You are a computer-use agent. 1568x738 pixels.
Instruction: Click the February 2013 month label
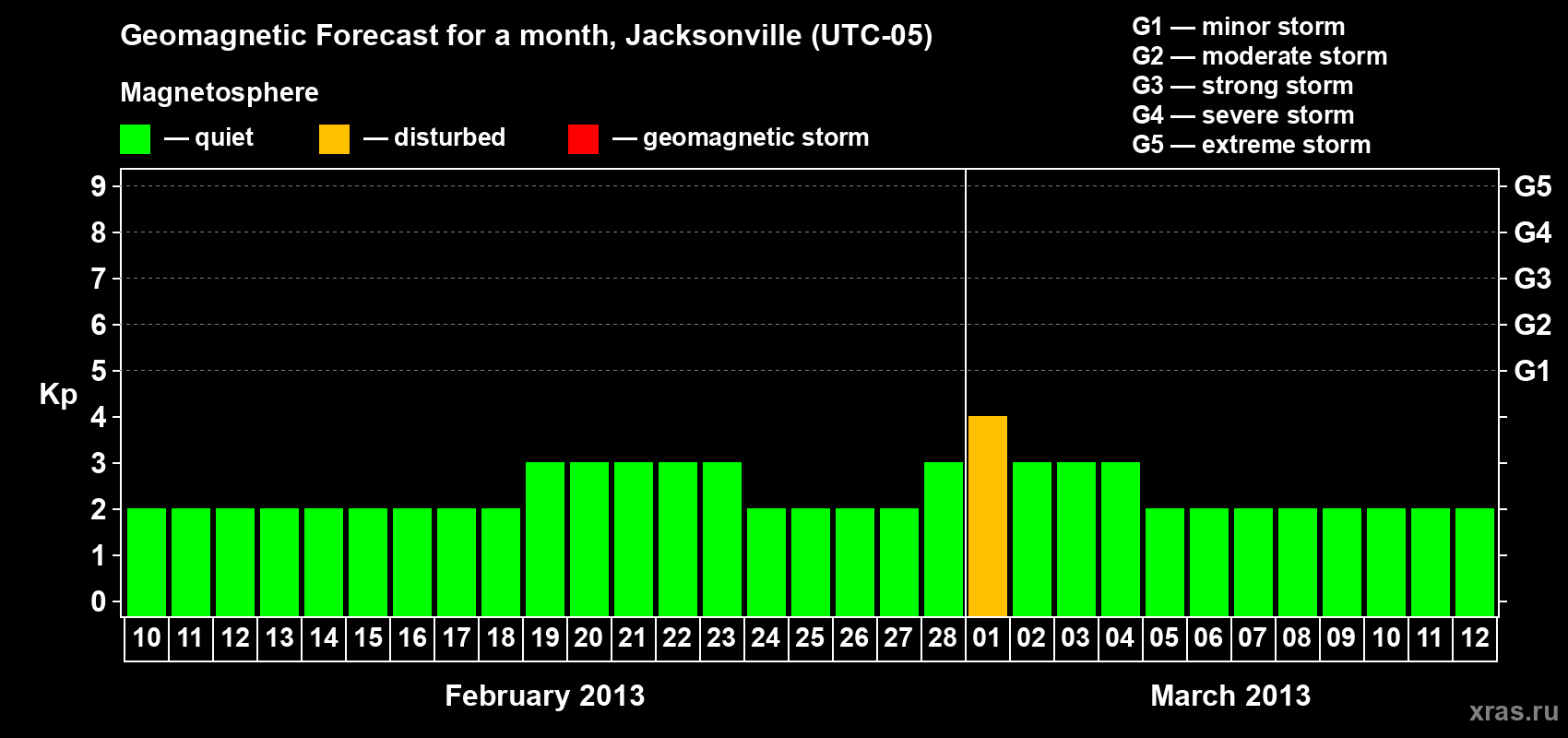(544, 696)
